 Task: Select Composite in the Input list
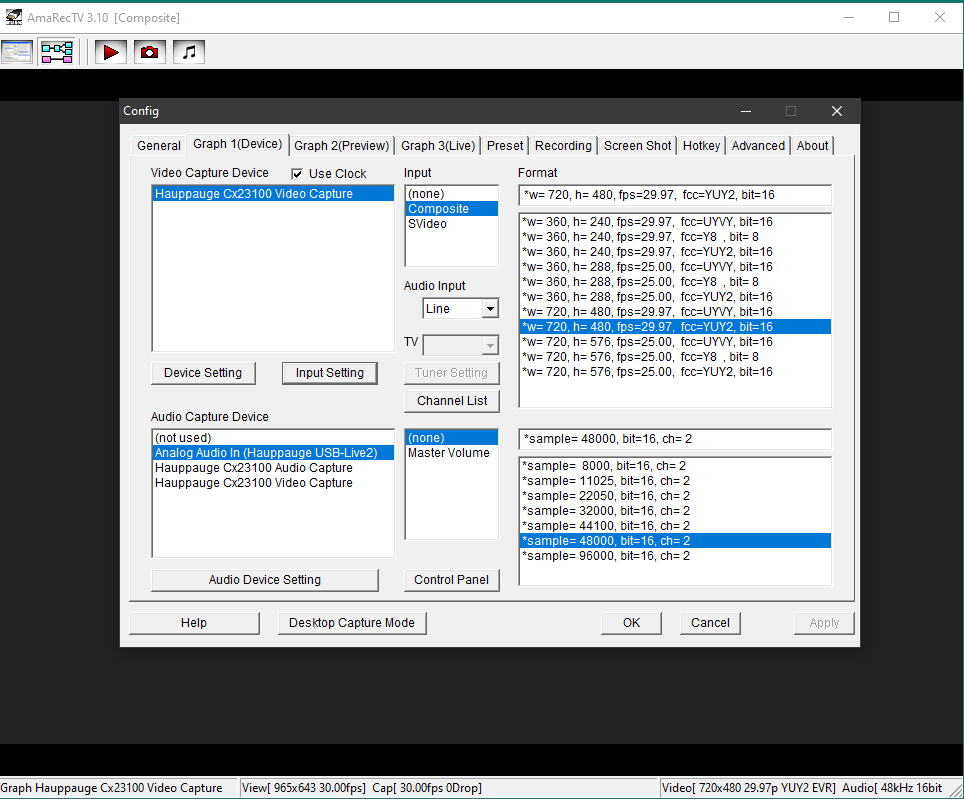point(451,209)
